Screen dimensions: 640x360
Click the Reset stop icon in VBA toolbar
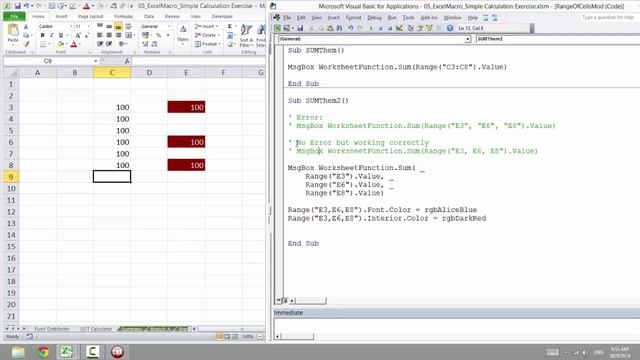pos(390,28)
